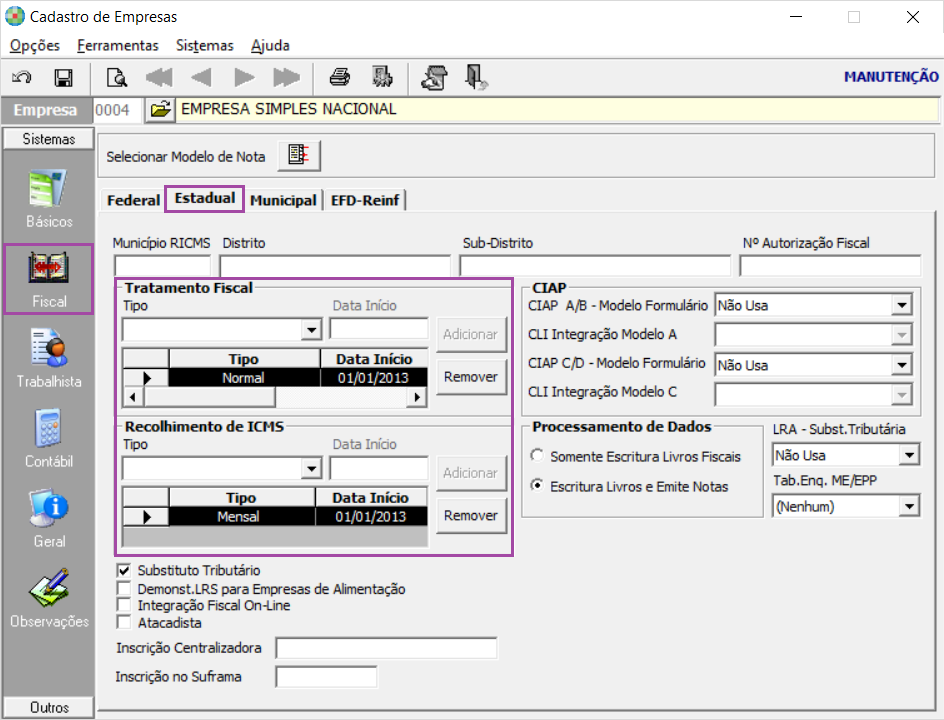The image size is (944, 720).
Task: Open print preview magnifier icon
Action: (x=116, y=78)
